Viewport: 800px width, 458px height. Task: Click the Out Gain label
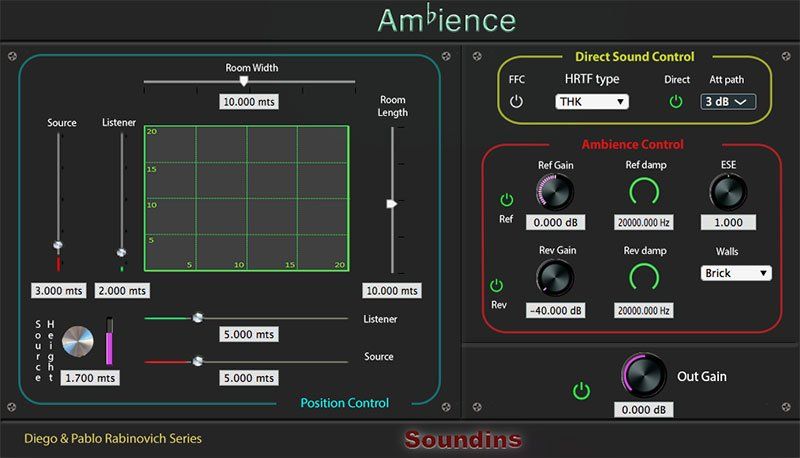[702, 376]
